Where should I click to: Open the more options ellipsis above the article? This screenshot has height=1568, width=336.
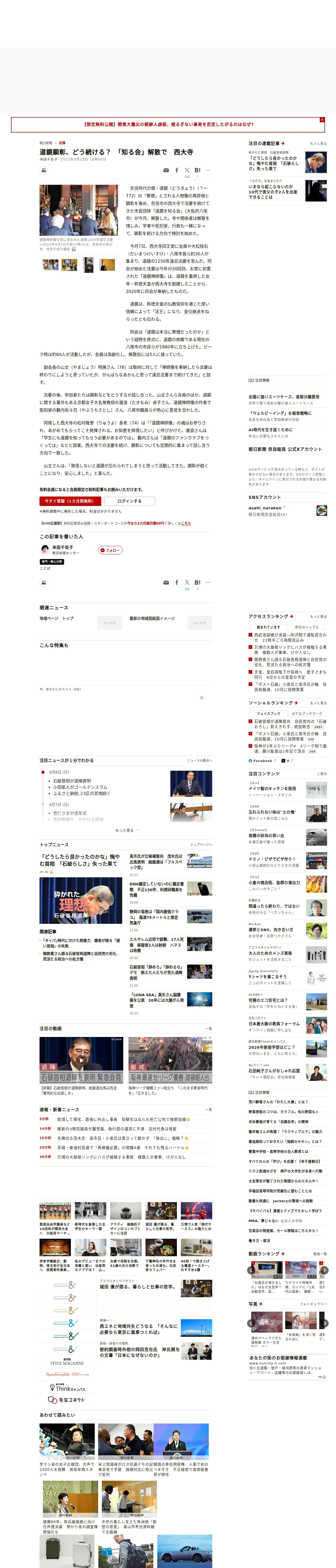coord(208,170)
